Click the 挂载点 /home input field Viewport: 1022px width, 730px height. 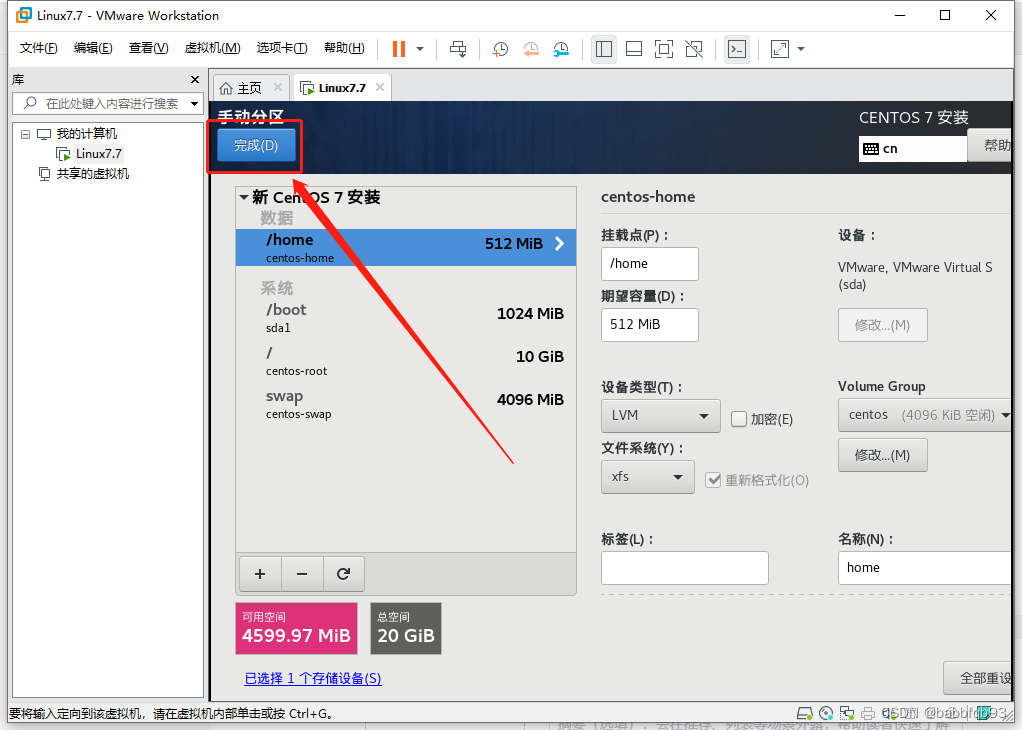649,264
